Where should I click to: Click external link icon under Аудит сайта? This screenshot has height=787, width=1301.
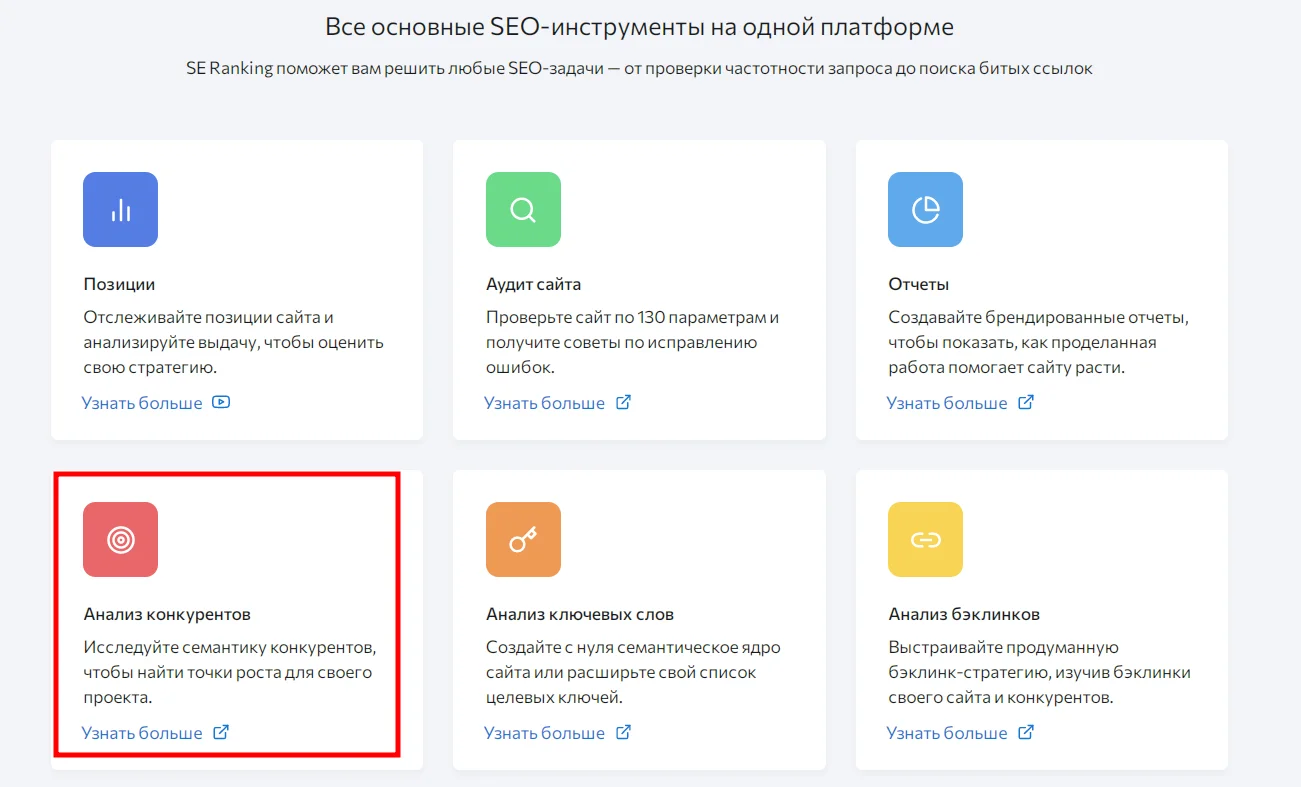click(x=623, y=403)
